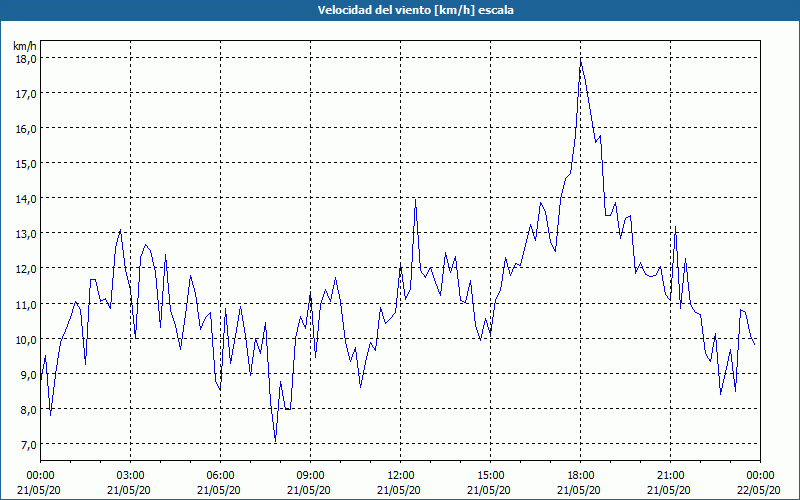Select the 13,0 y-axis value
This screenshot has width=800, height=500.
[26, 234]
